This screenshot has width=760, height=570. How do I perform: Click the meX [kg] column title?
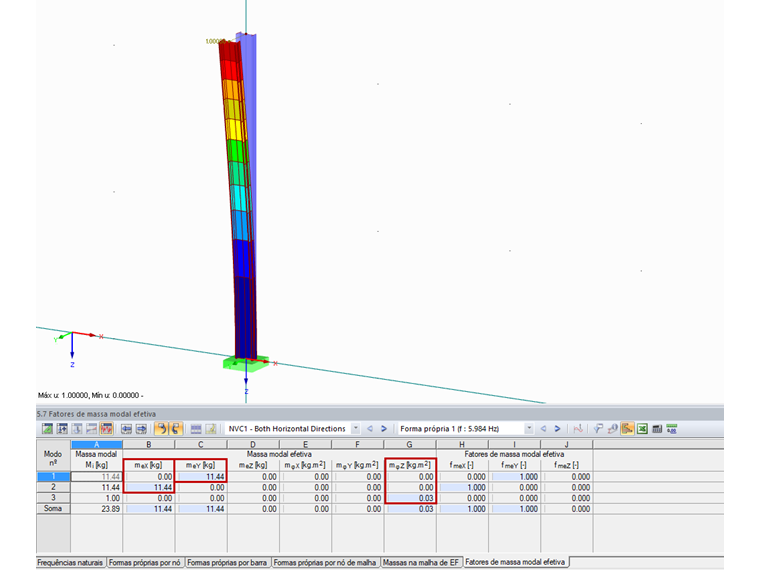[148, 465]
